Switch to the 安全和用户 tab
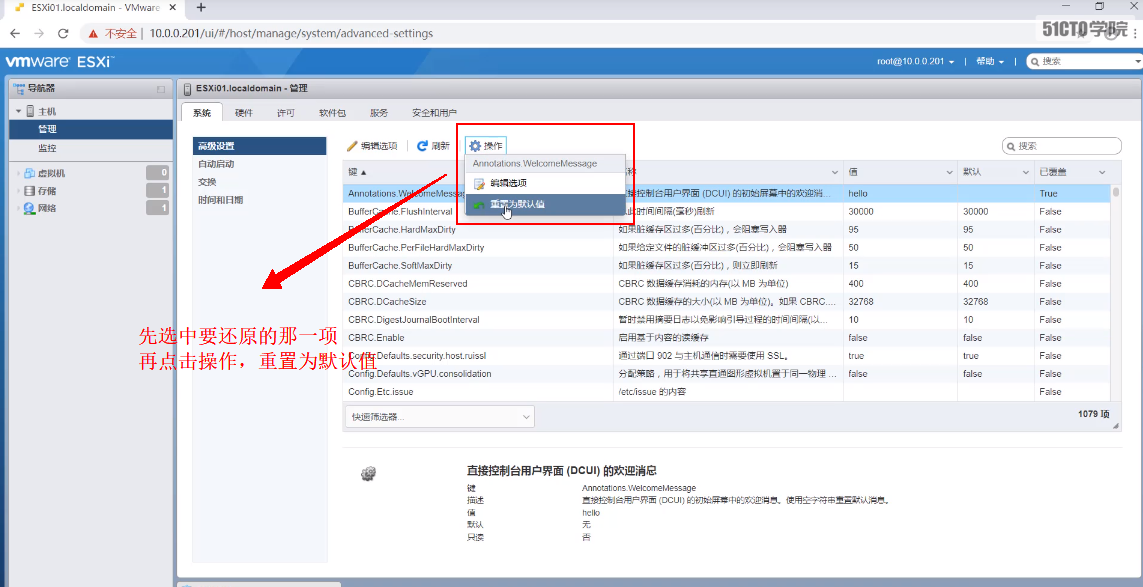 coord(434,113)
